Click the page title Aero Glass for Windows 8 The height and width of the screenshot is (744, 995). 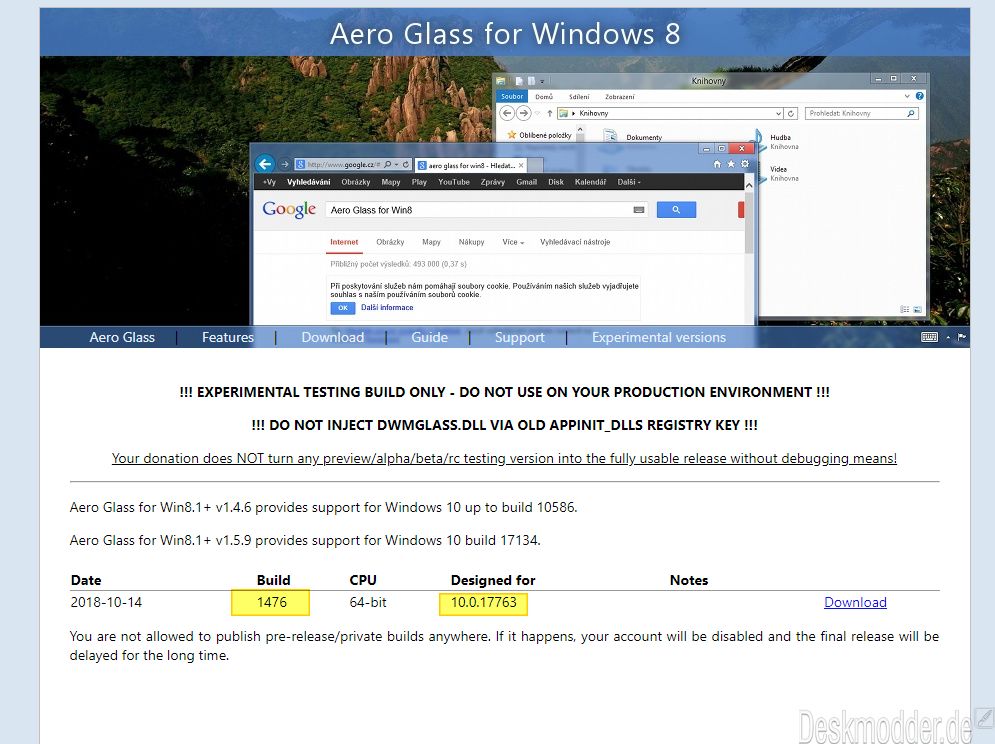click(504, 34)
